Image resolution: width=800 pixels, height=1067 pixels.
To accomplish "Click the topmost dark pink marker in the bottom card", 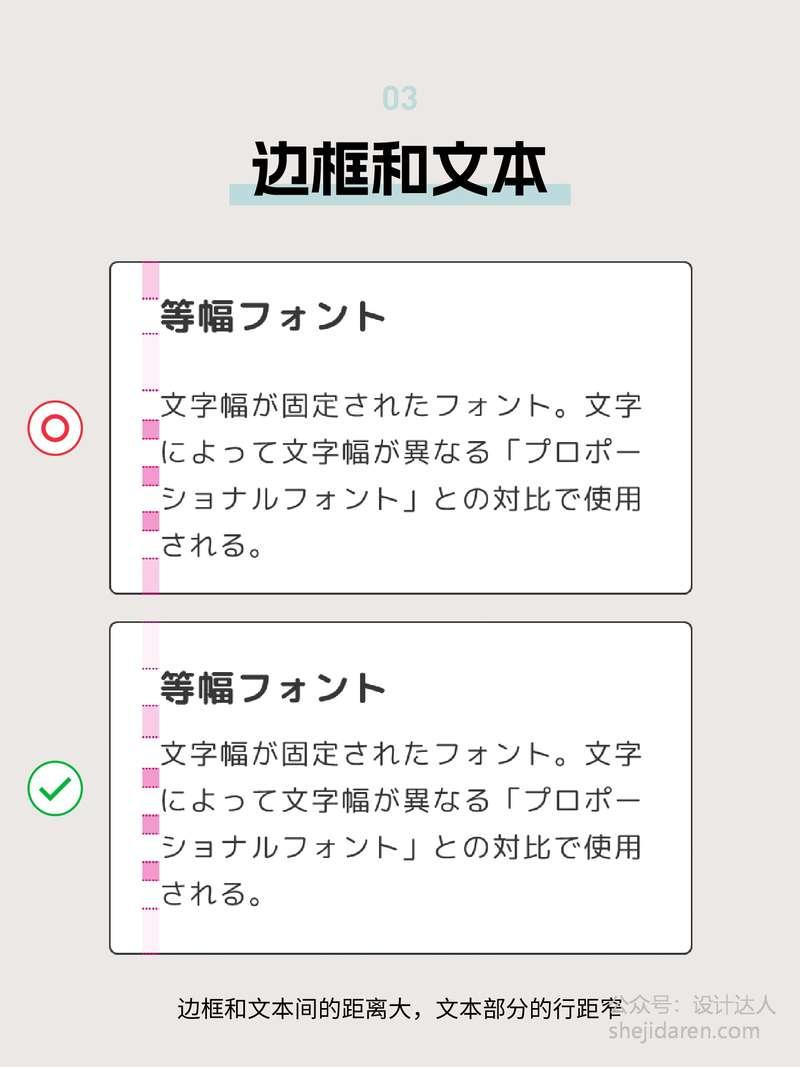I will 151,777.
